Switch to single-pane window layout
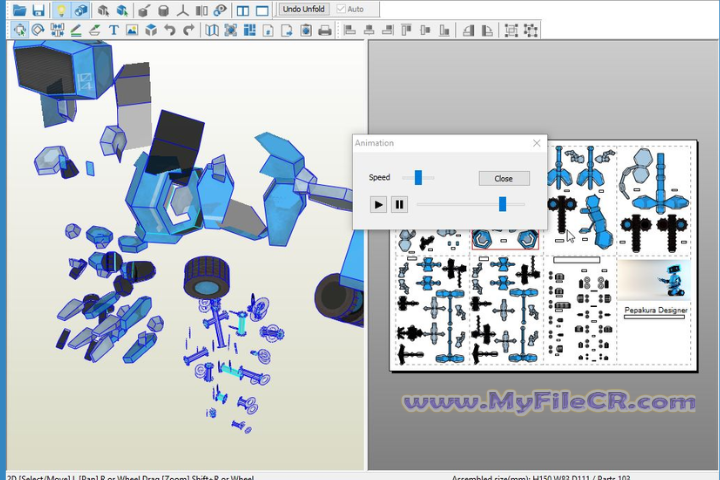The width and height of the screenshot is (720, 480). [x=262, y=10]
